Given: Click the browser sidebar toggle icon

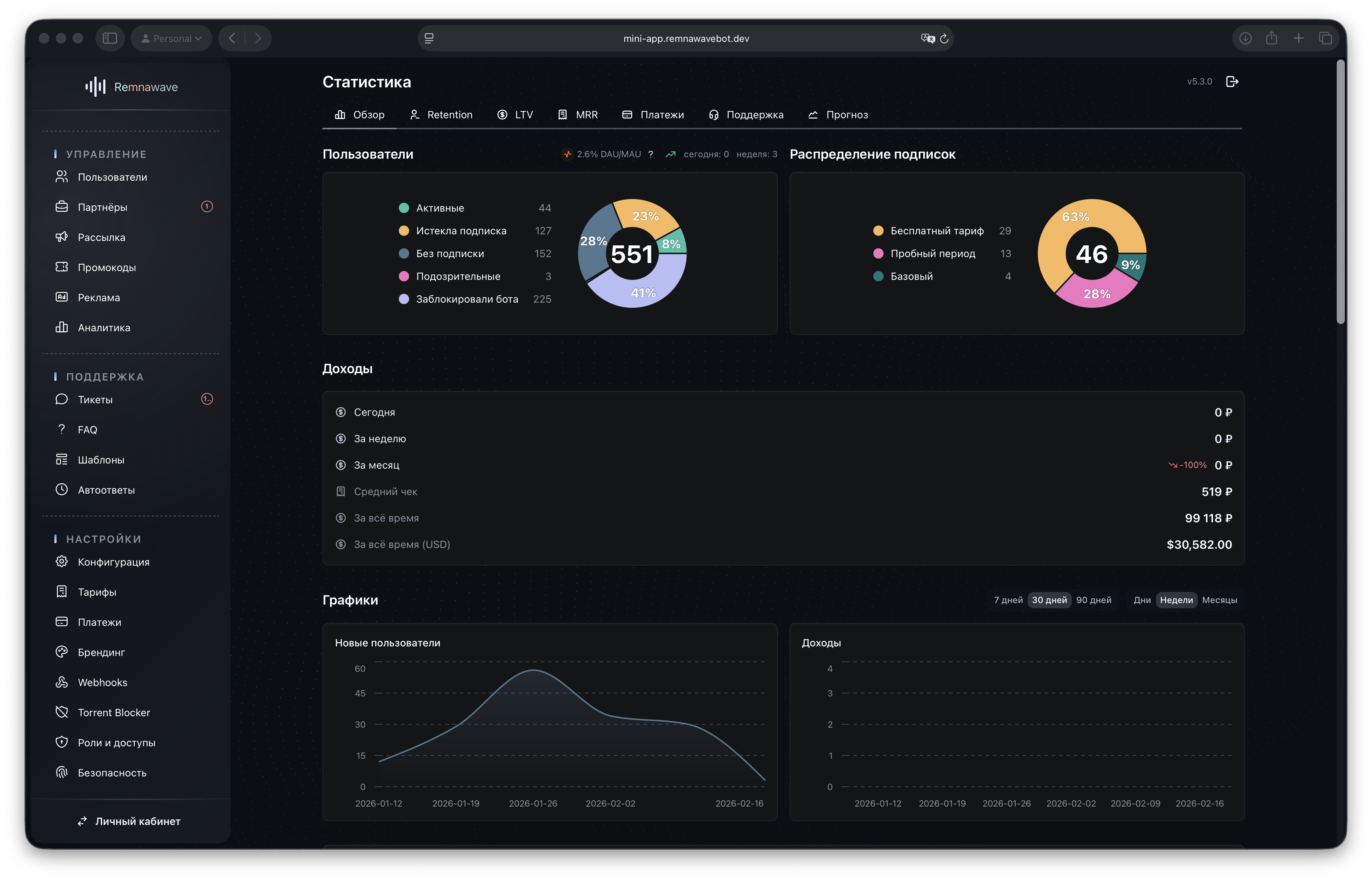Looking at the screenshot, I should tap(110, 38).
